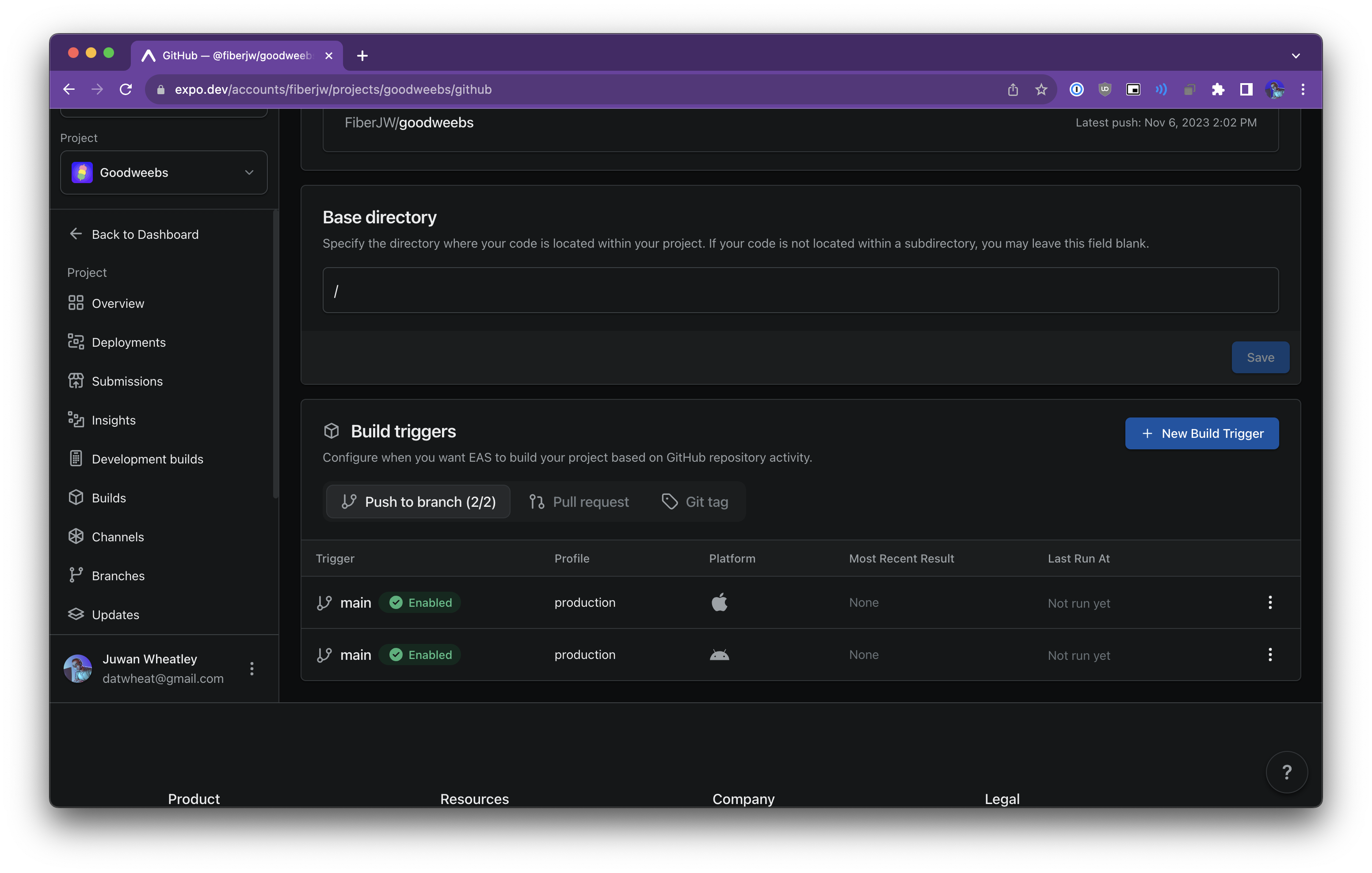Open options menu for Android main trigger

click(x=1269, y=654)
